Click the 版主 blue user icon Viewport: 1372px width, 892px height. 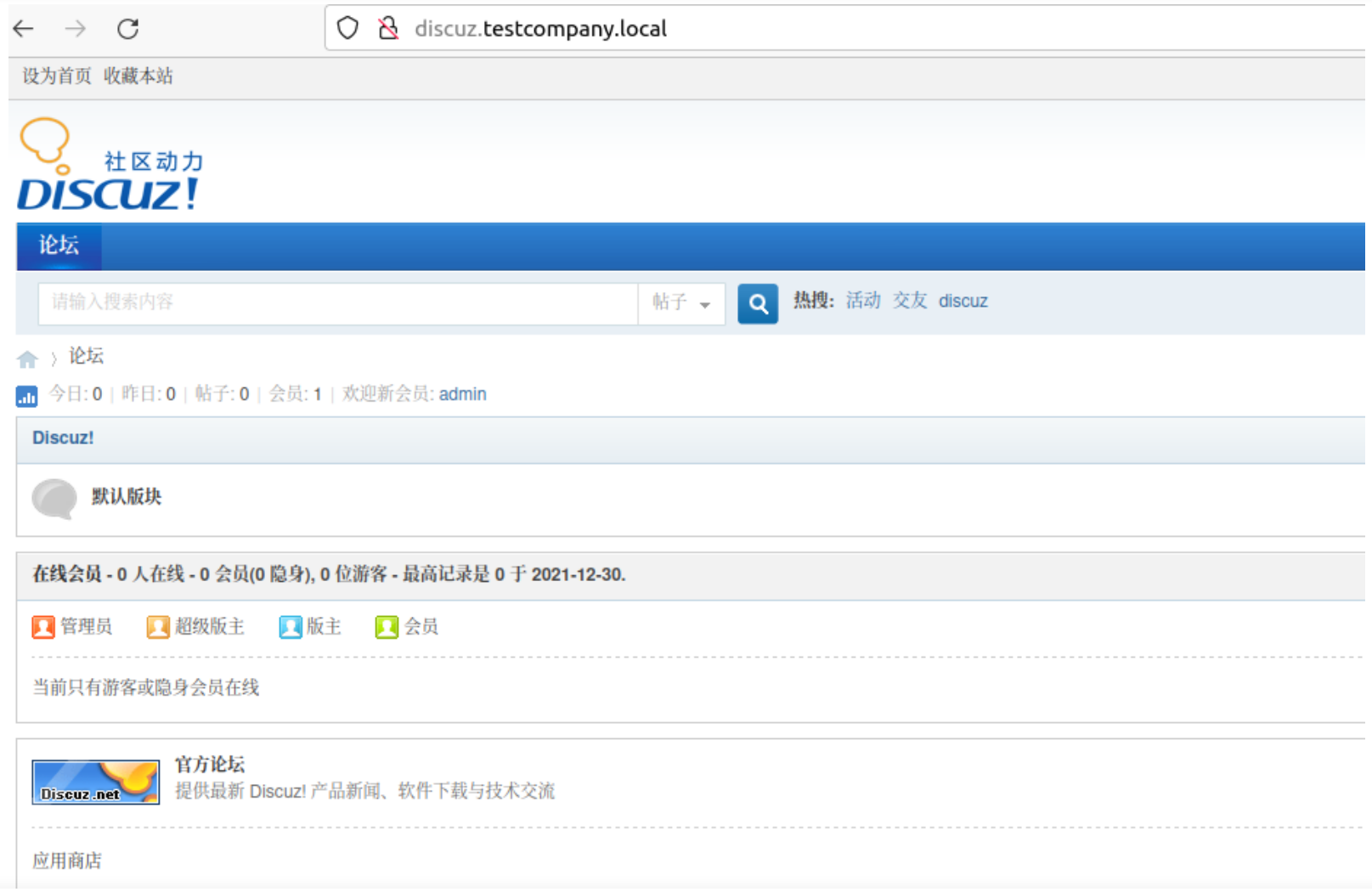[x=291, y=627]
